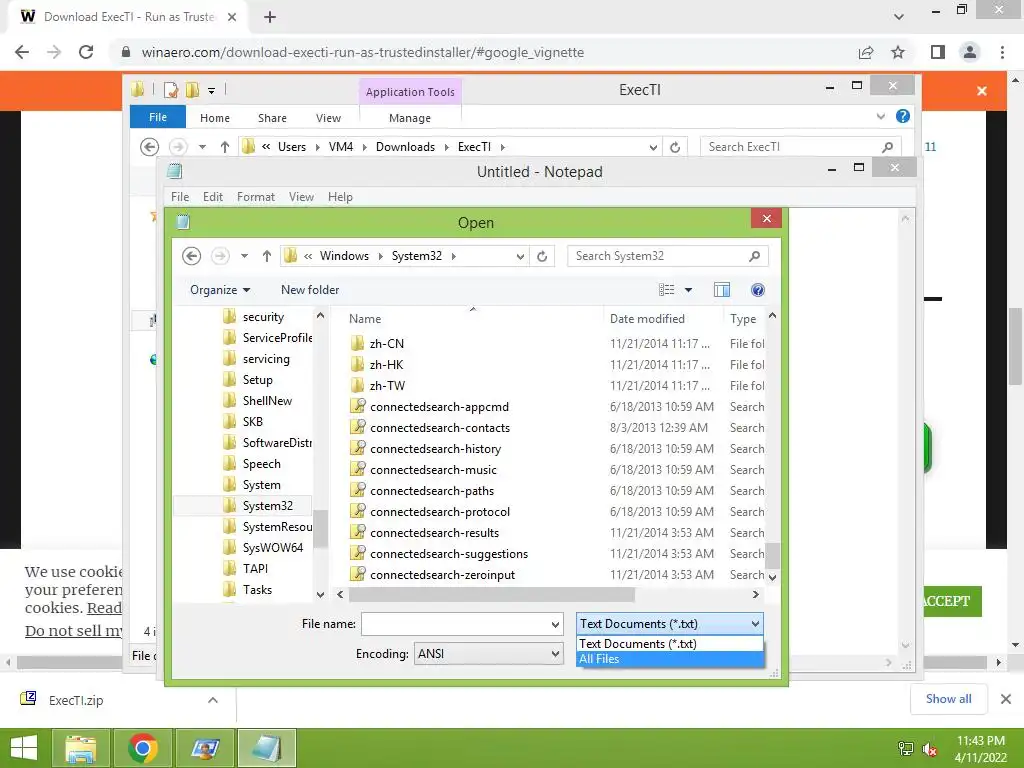Open the file type combo box
This screenshot has height=768, width=1024.
(669, 624)
